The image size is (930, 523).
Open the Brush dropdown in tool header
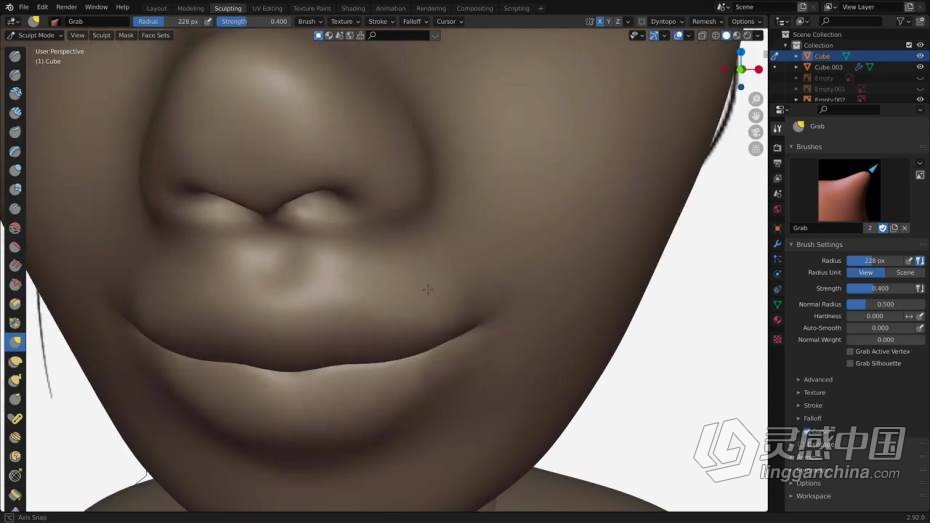coord(310,21)
